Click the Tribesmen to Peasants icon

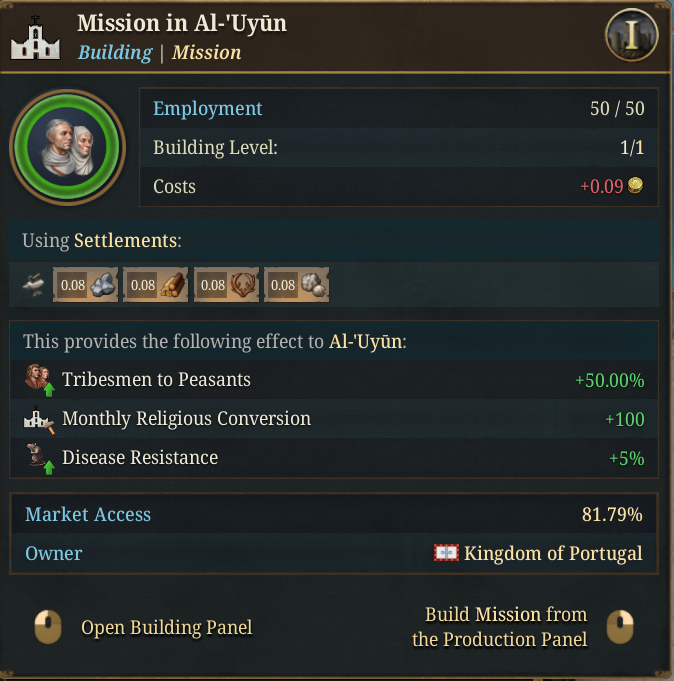40,380
